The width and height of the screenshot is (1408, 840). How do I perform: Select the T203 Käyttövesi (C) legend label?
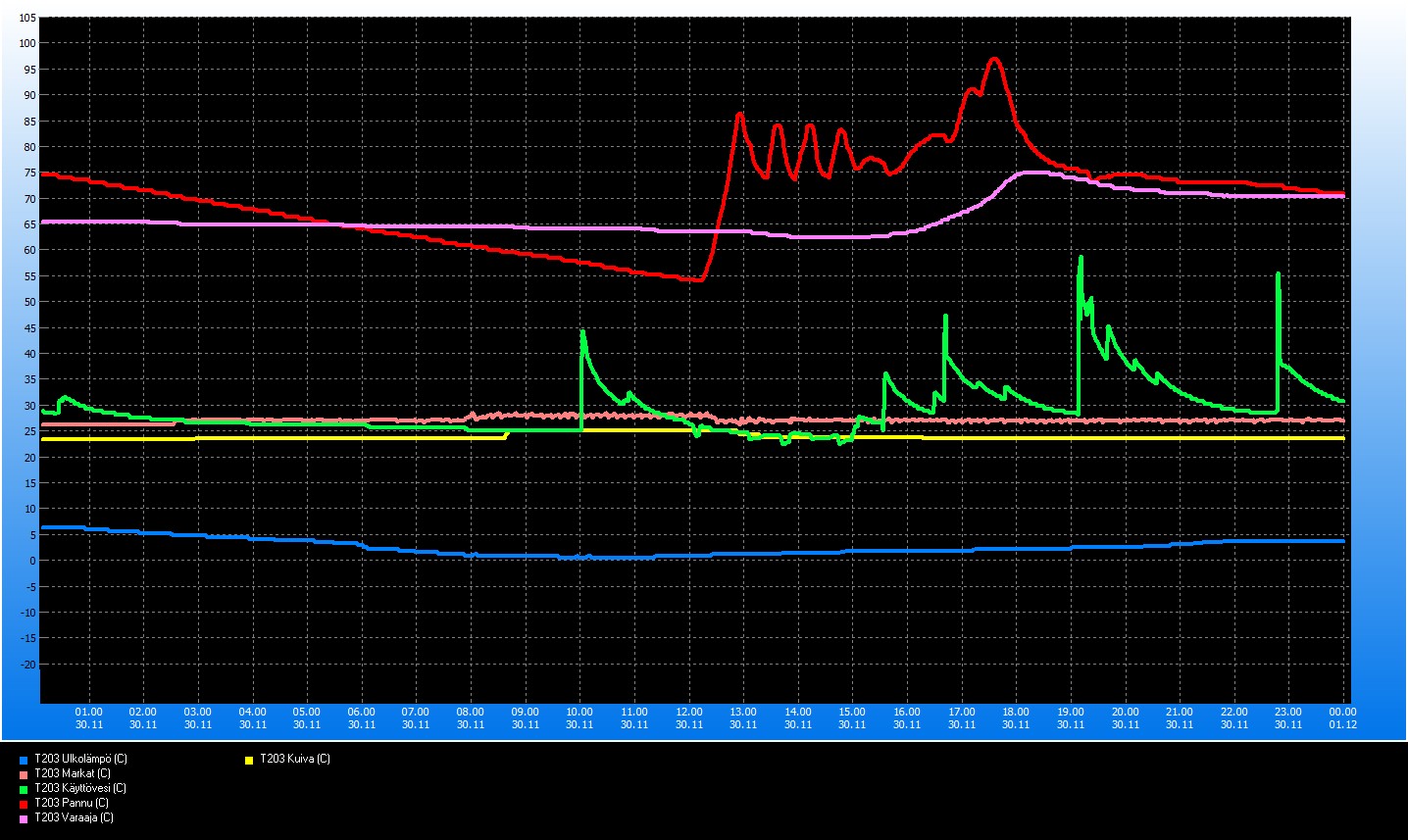click(79, 788)
